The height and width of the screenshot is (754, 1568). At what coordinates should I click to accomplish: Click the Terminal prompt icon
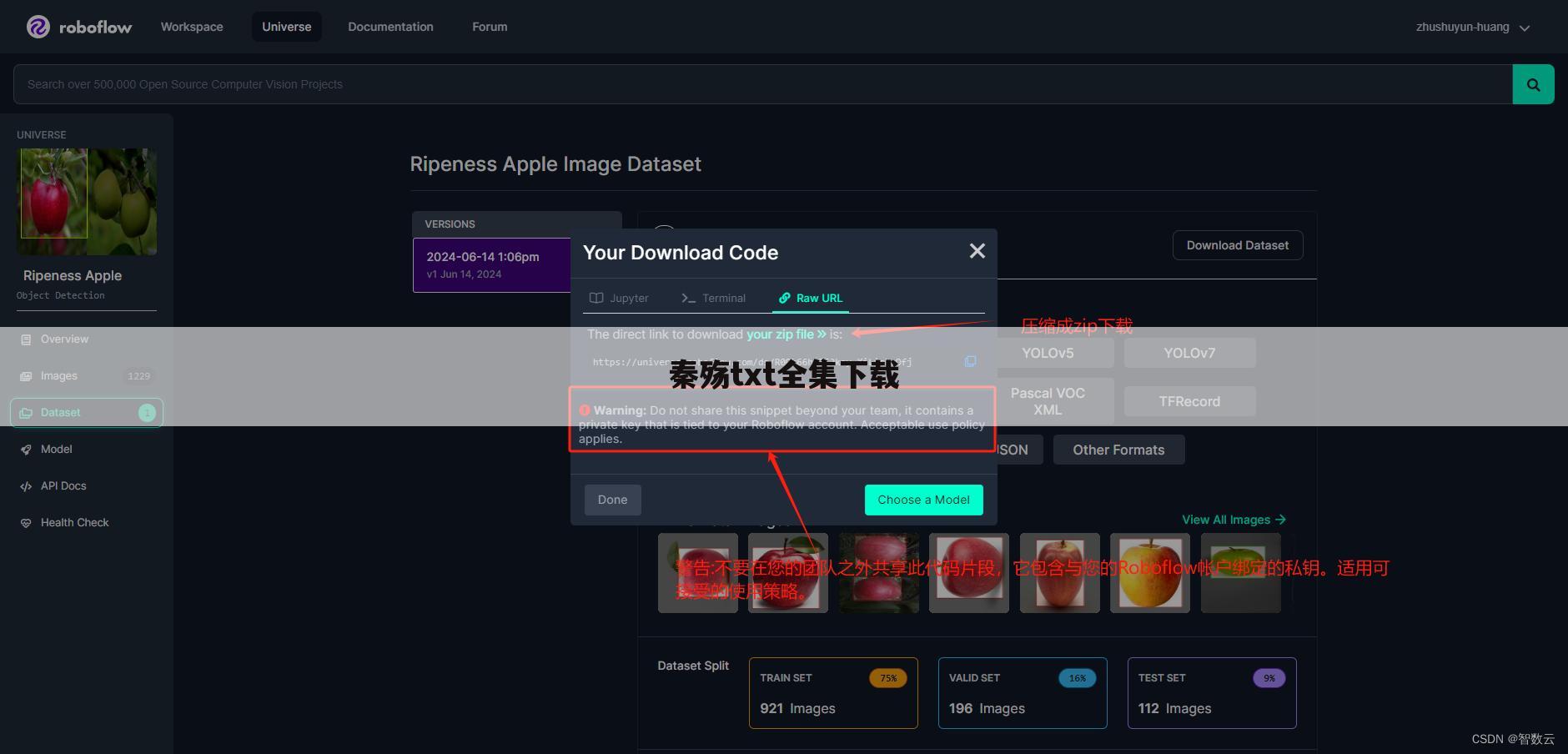[688, 298]
